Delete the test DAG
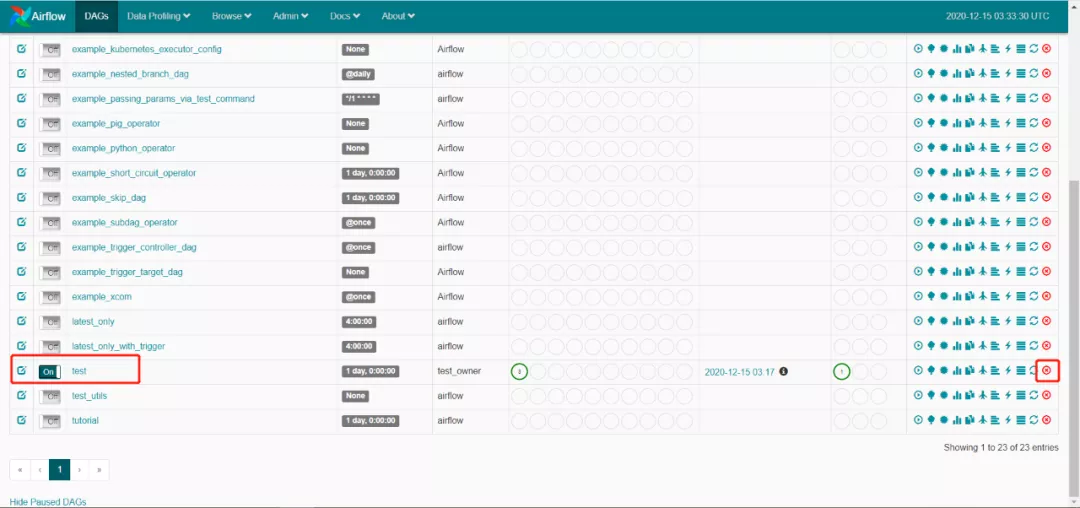The image size is (1080, 508). (1046, 371)
